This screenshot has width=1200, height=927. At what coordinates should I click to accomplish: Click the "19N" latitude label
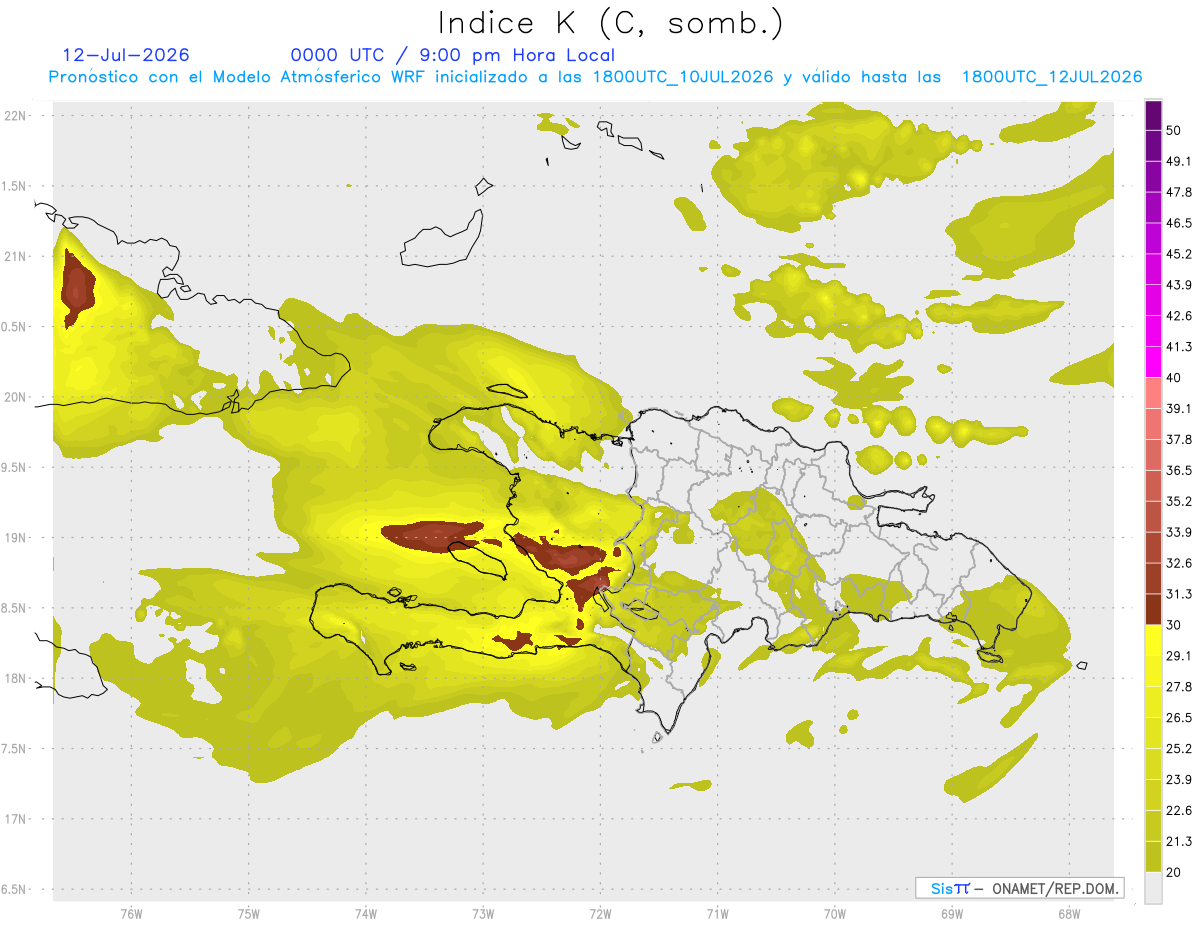(x=14, y=538)
